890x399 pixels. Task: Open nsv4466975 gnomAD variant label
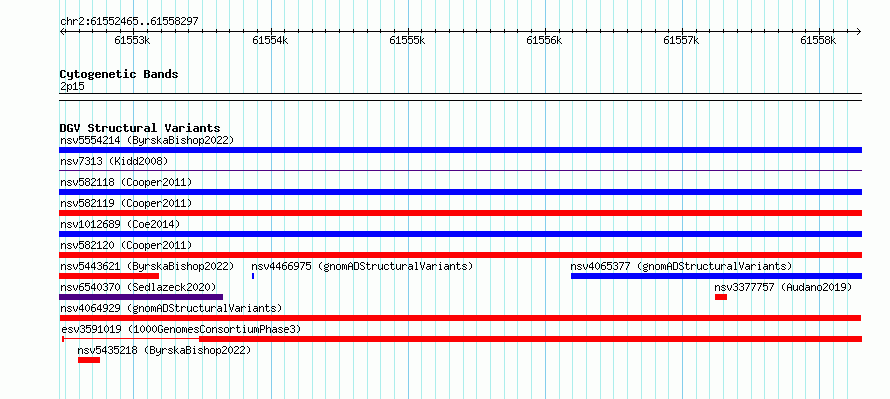pyautogui.click(x=362, y=266)
